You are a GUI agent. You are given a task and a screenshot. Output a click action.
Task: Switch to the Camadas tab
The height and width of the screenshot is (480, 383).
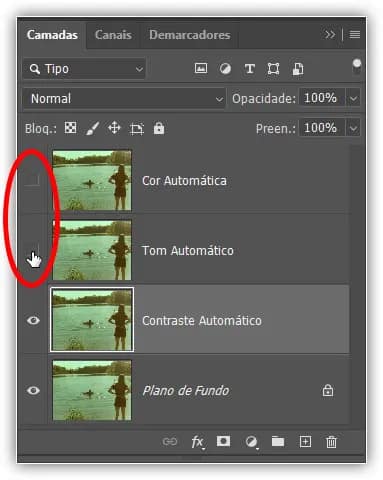click(52, 35)
